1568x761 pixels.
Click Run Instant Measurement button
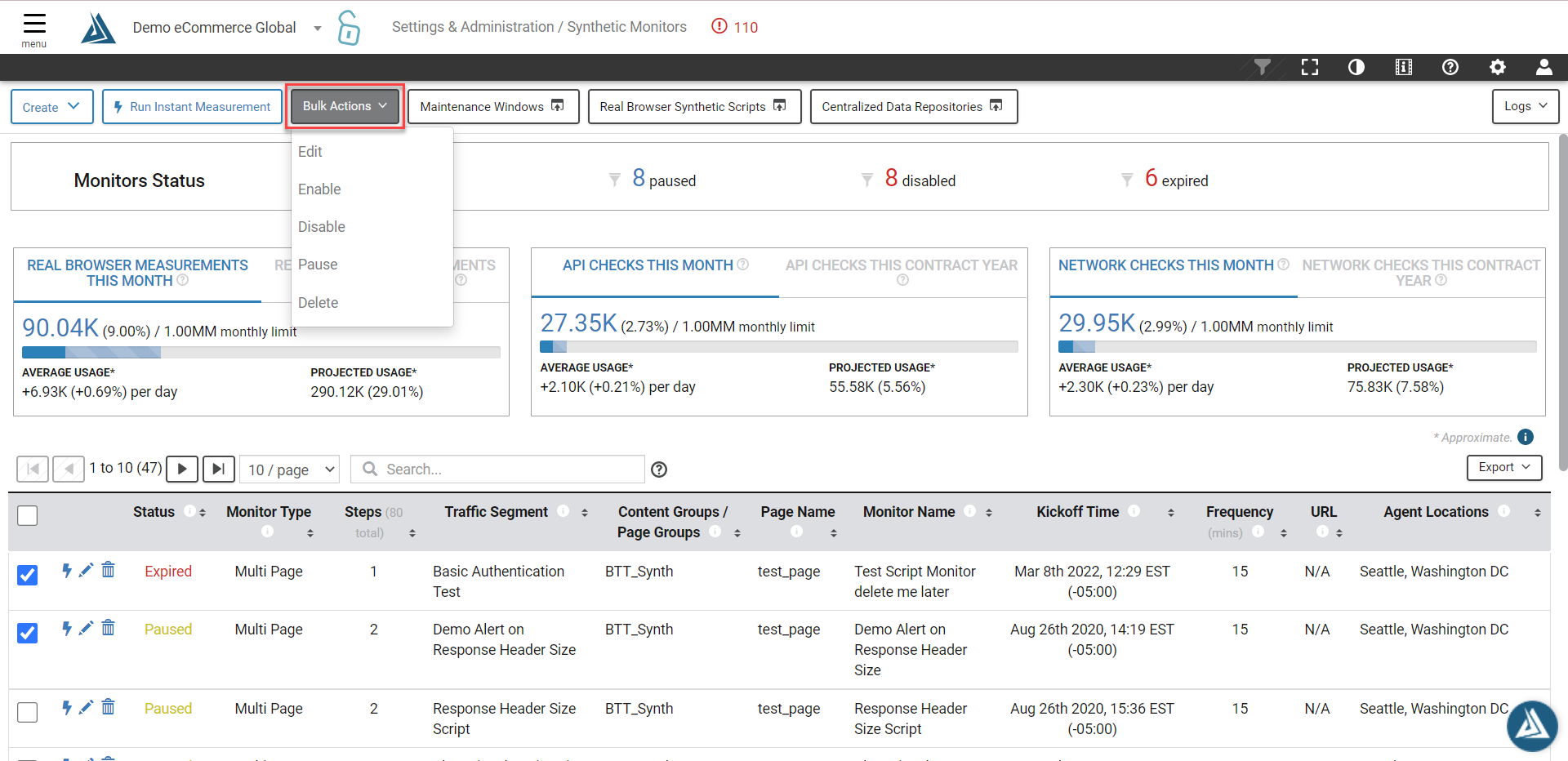[192, 107]
